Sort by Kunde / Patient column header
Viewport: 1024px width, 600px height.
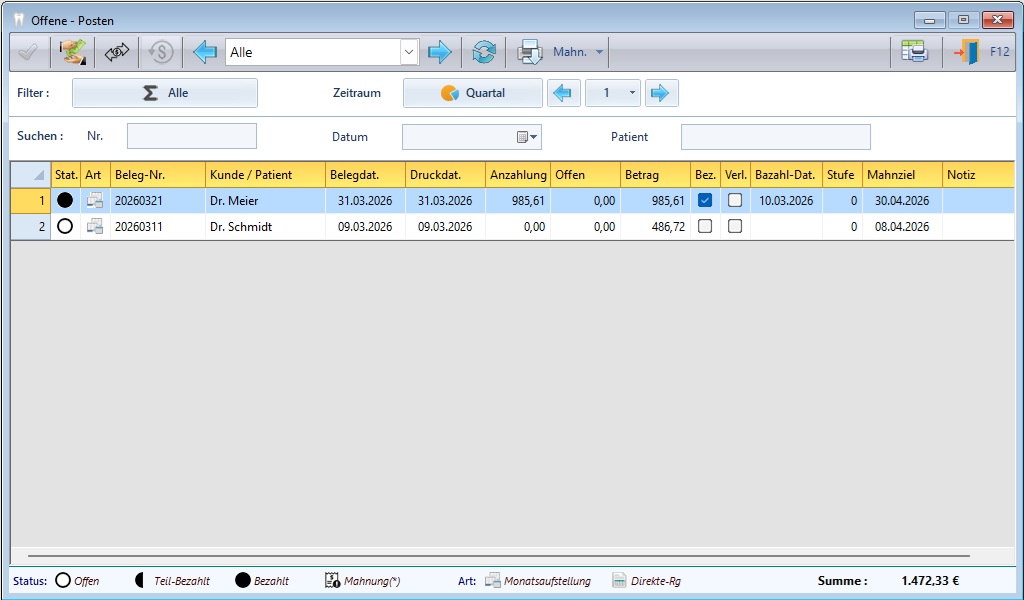(x=265, y=174)
